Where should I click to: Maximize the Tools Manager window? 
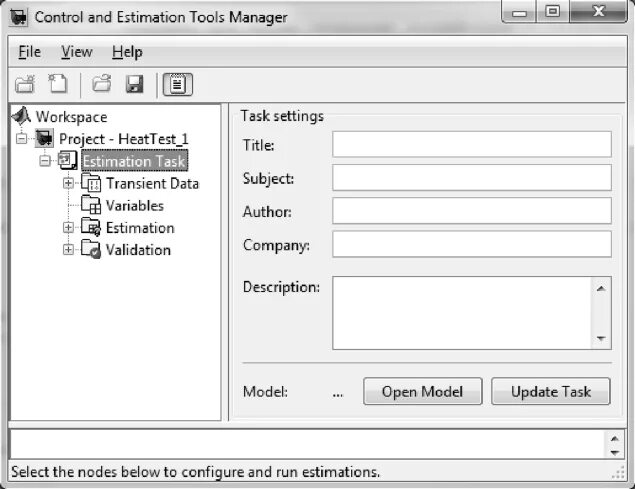coord(553,12)
